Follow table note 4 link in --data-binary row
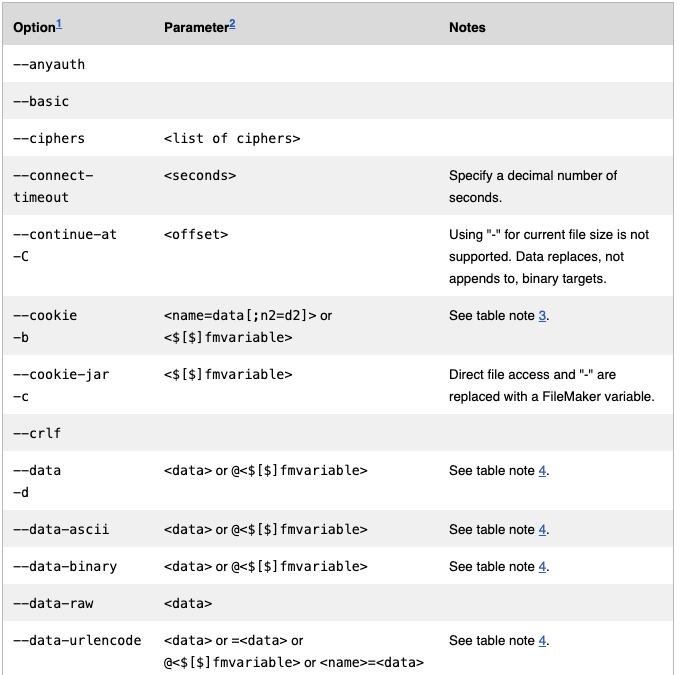 click(542, 566)
